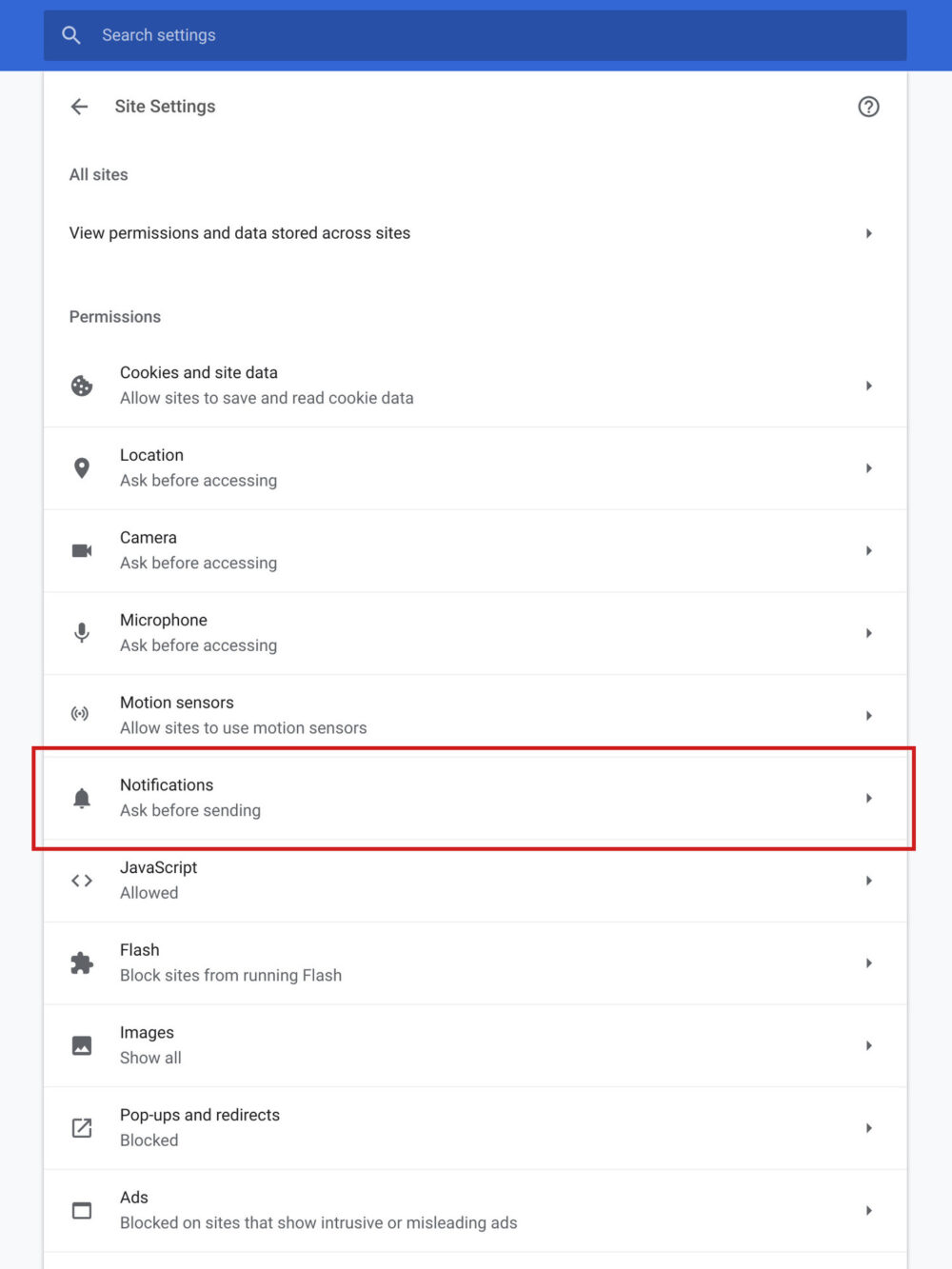Click the Camera icon

[81, 550]
